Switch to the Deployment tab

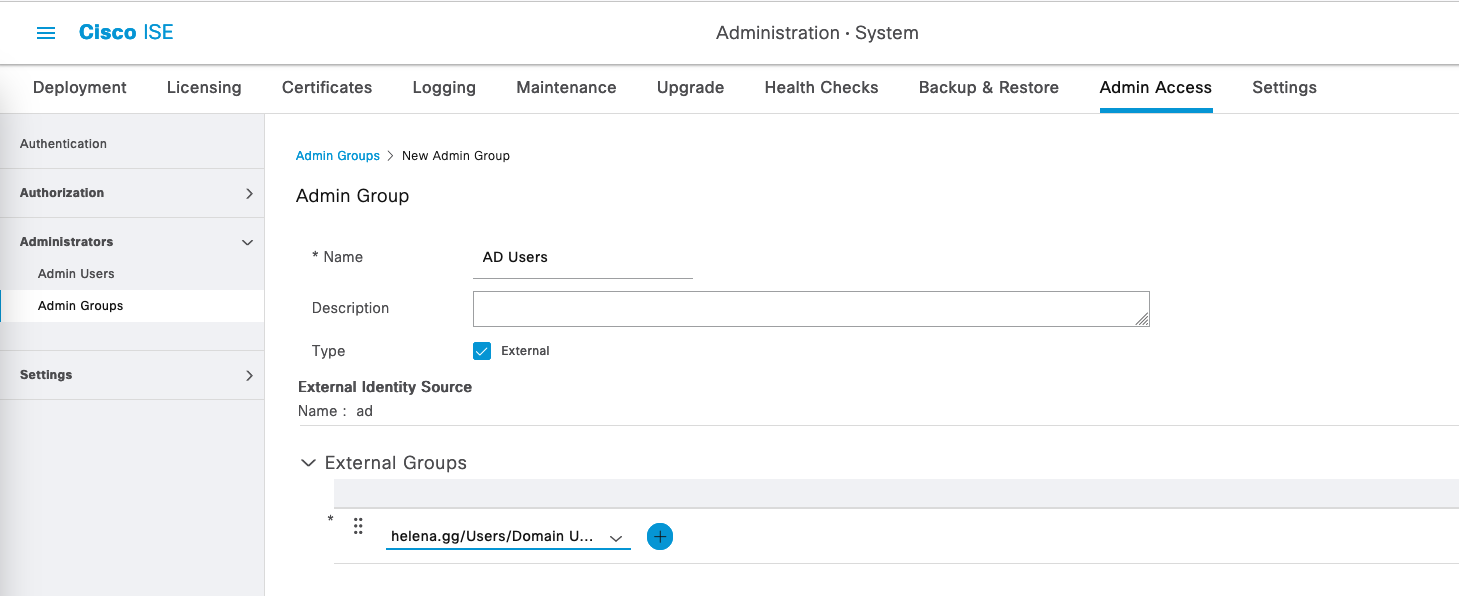click(x=80, y=88)
